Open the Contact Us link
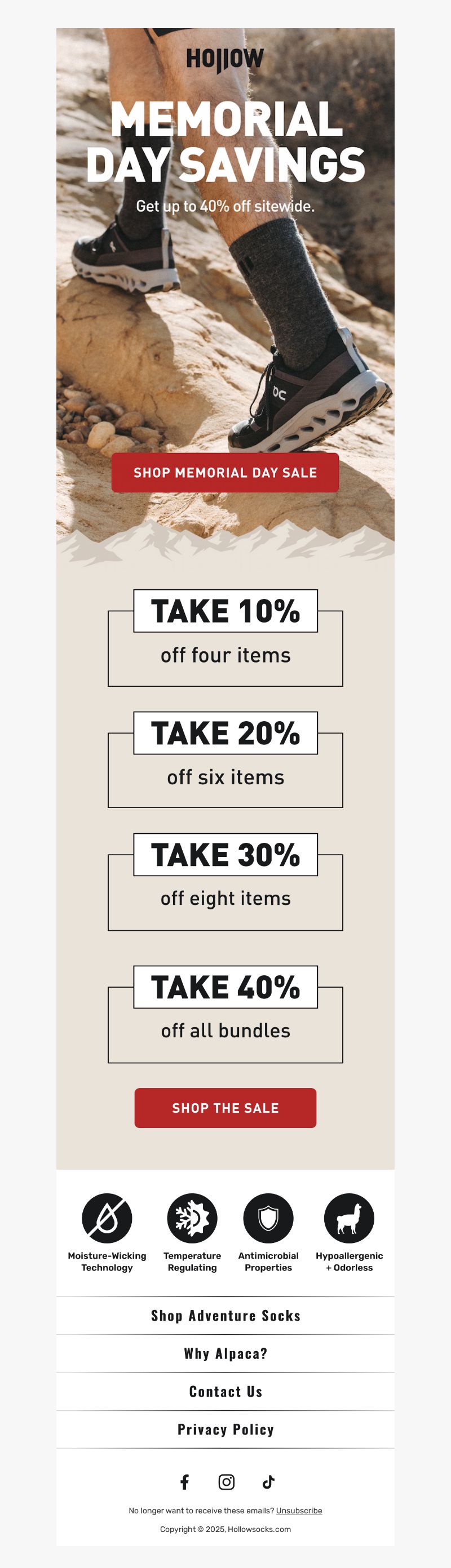This screenshot has width=451, height=1568. (x=225, y=1392)
